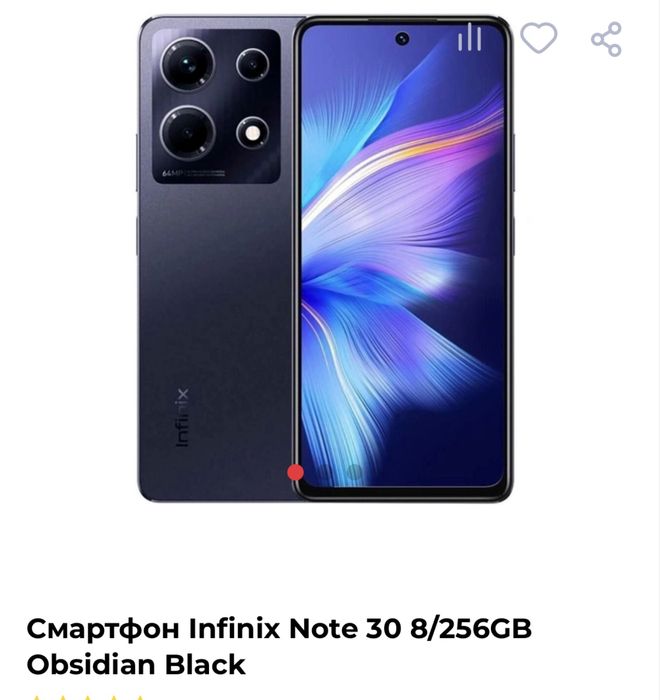The width and height of the screenshot is (660, 700).
Task: Tap the 64MP label under the cameras
Action: [171, 173]
